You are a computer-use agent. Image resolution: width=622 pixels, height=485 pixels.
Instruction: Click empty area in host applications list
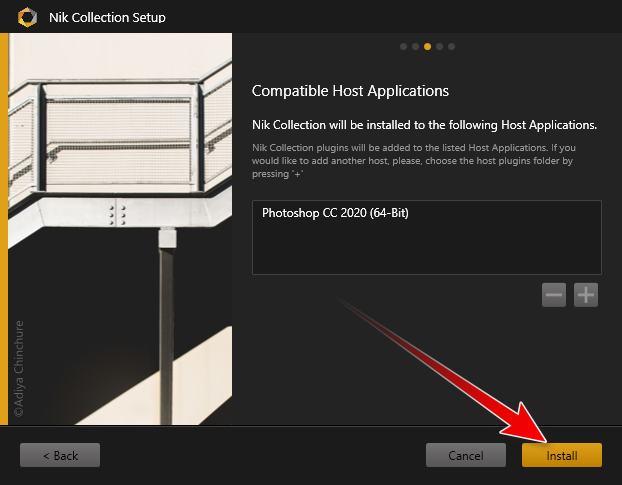(426, 250)
